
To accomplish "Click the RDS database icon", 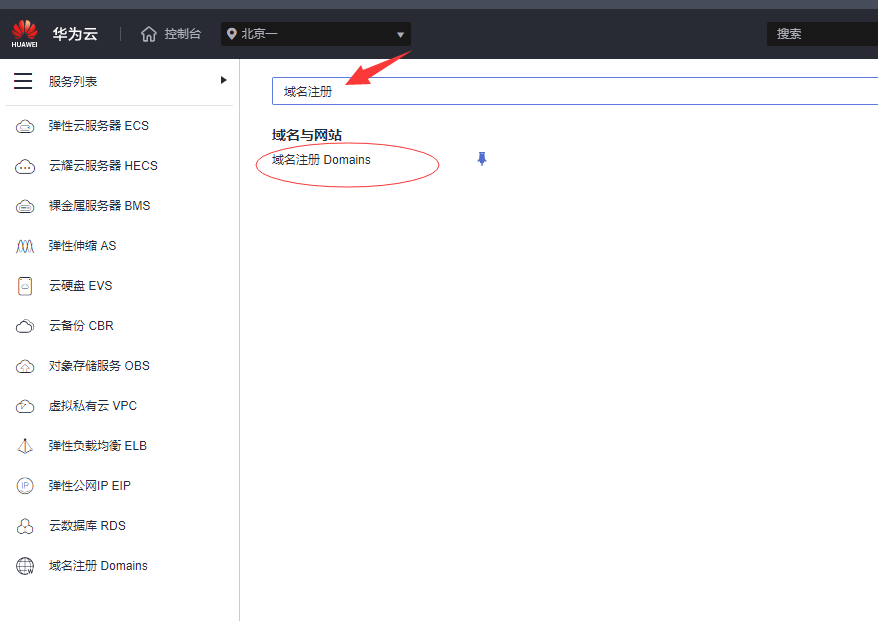I will pyautogui.click(x=25, y=526).
